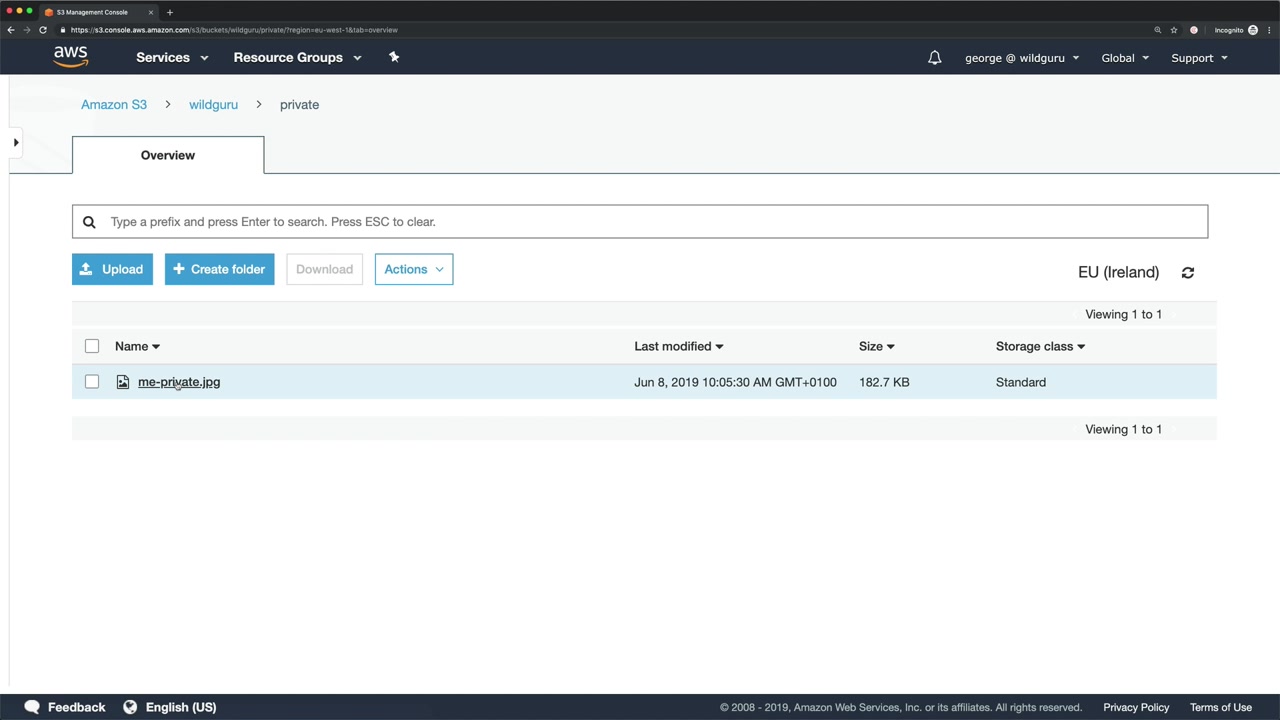Click the browser zoom magnifier icon
This screenshot has width=1280, height=720.
coord(1158,30)
